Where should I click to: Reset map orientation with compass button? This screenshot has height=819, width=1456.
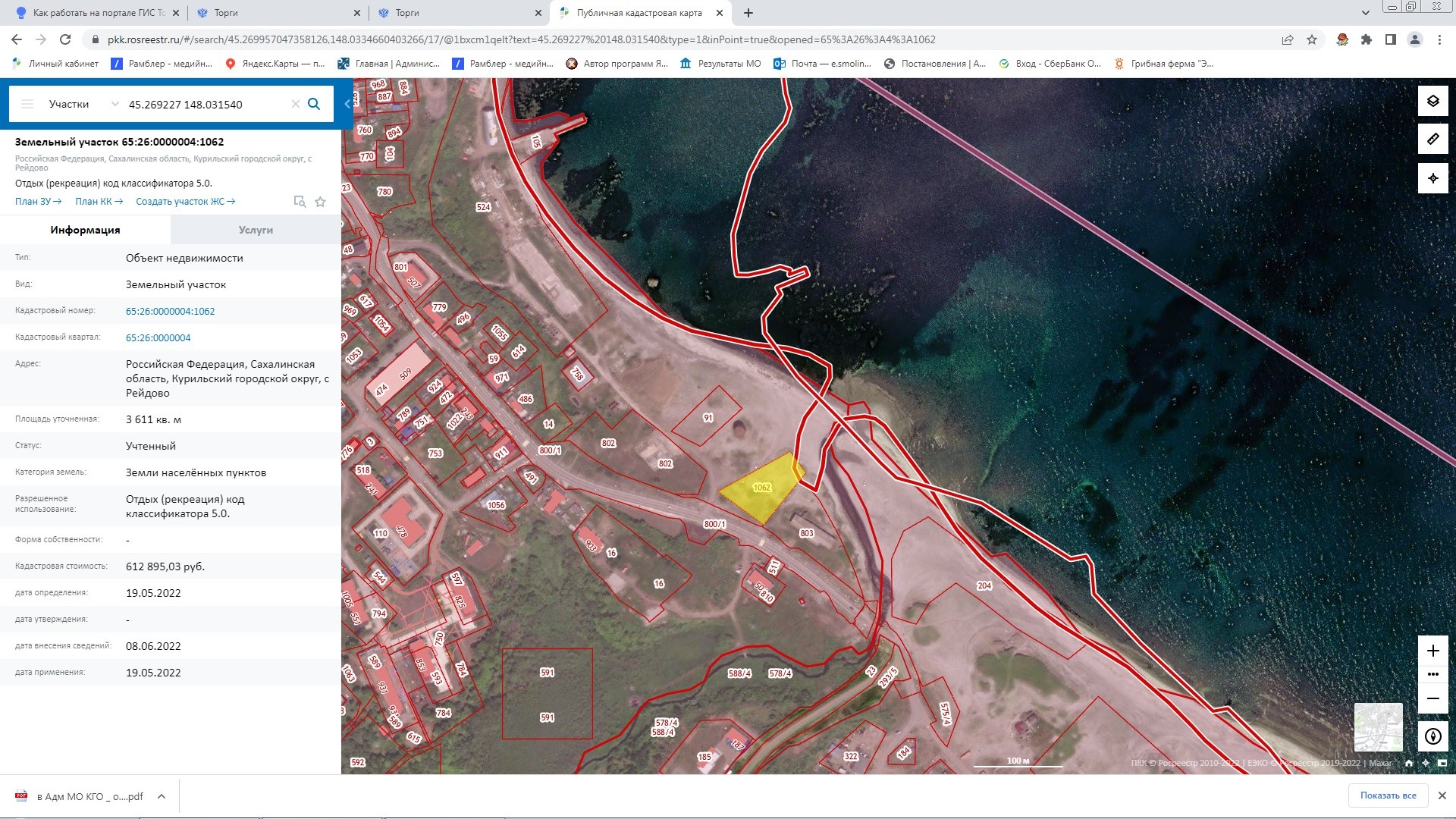[x=1432, y=736]
